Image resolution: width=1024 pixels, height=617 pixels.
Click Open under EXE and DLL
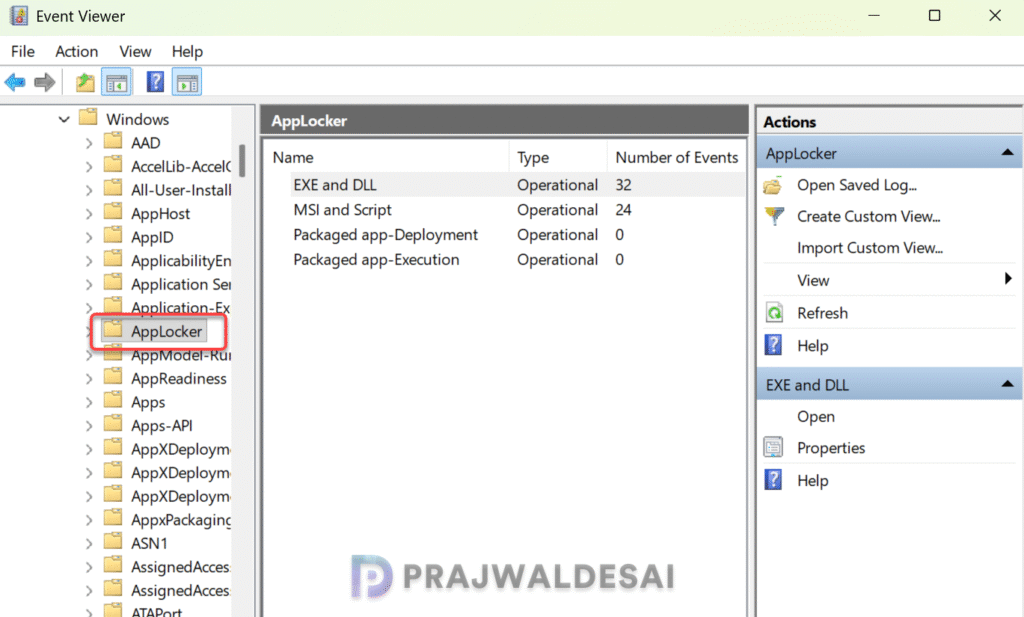point(816,417)
